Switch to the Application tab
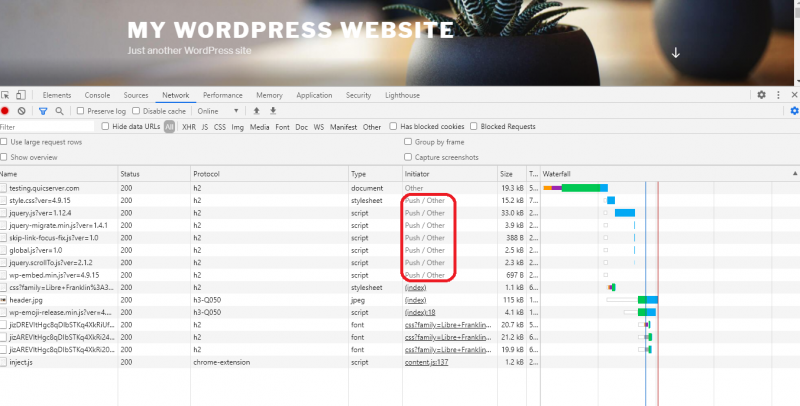800x406 pixels. 314,95
